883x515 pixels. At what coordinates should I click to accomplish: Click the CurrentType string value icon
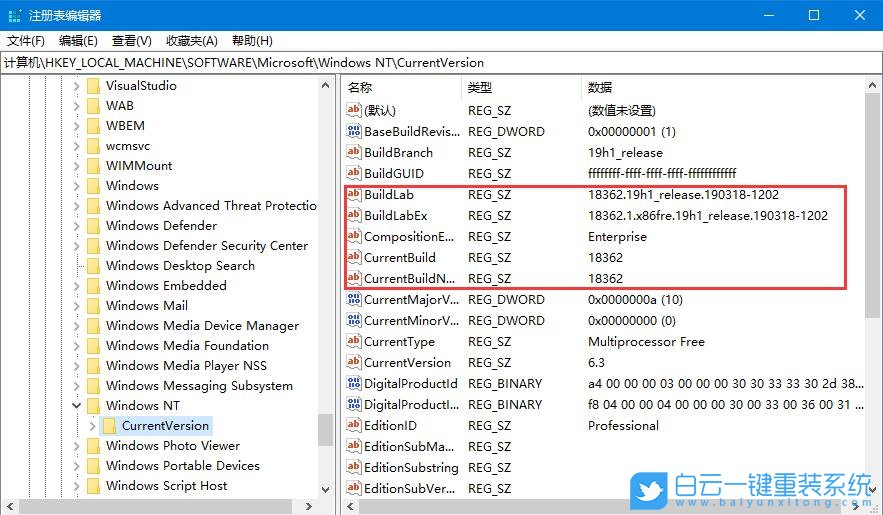(x=354, y=341)
